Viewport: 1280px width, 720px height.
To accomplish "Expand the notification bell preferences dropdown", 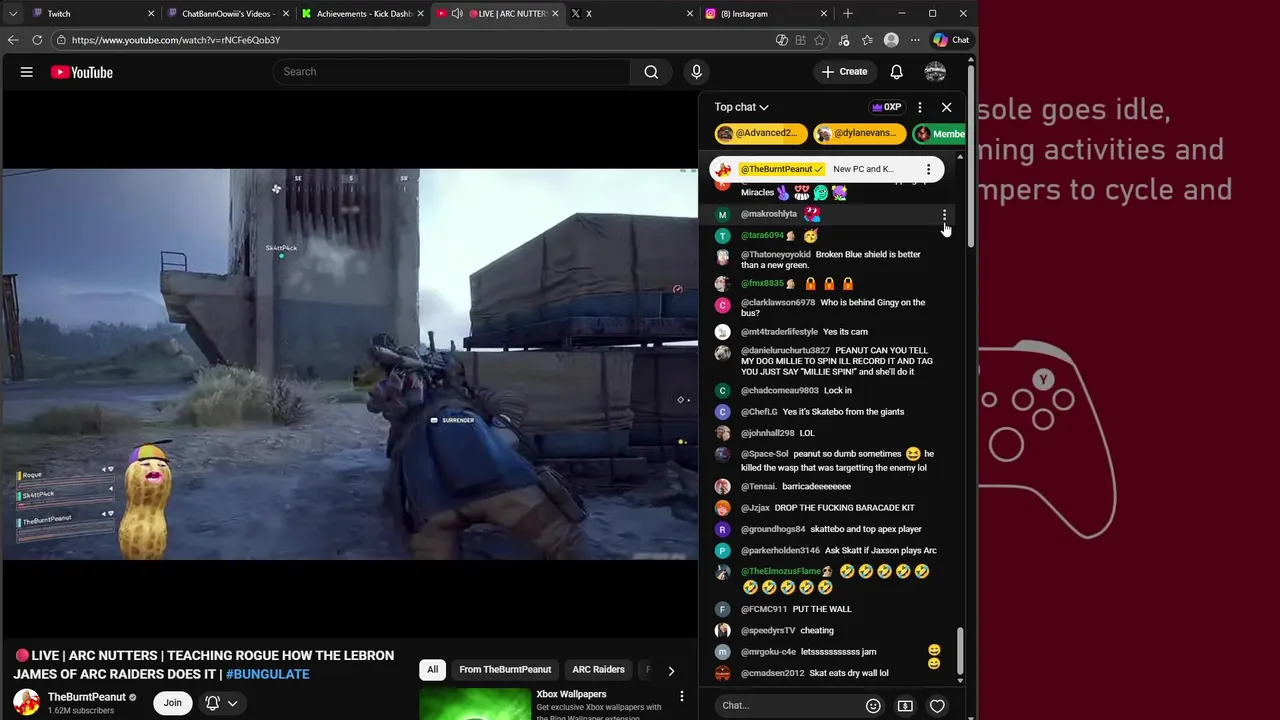I will [232, 703].
